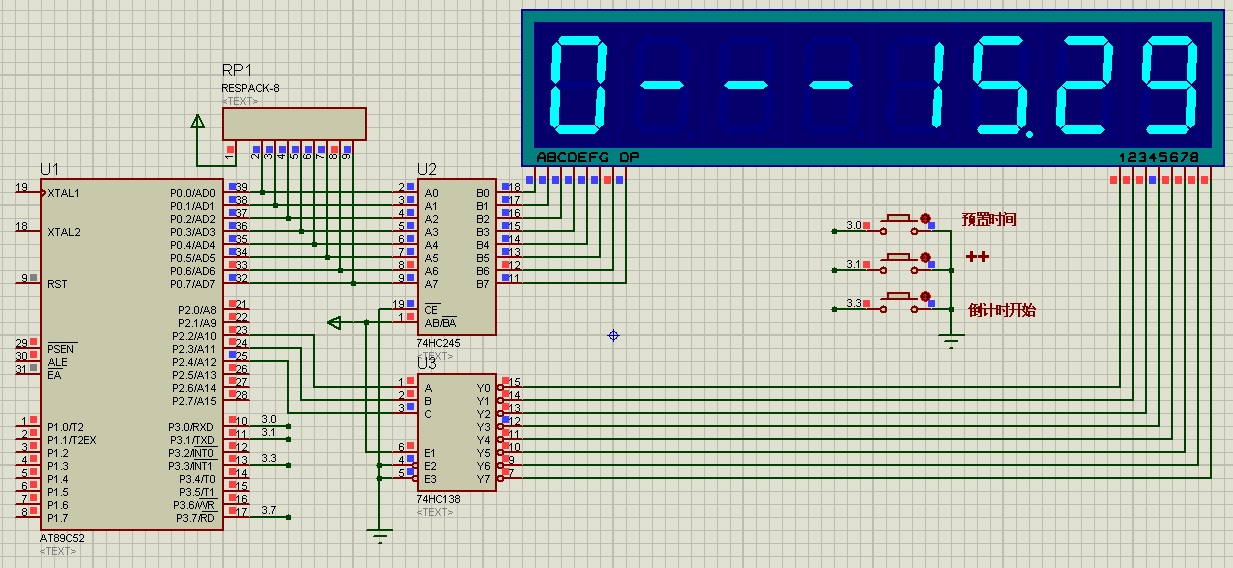Click the PSEN pin label on U1
Image resolution: width=1233 pixels, height=568 pixels.
pos(61,349)
